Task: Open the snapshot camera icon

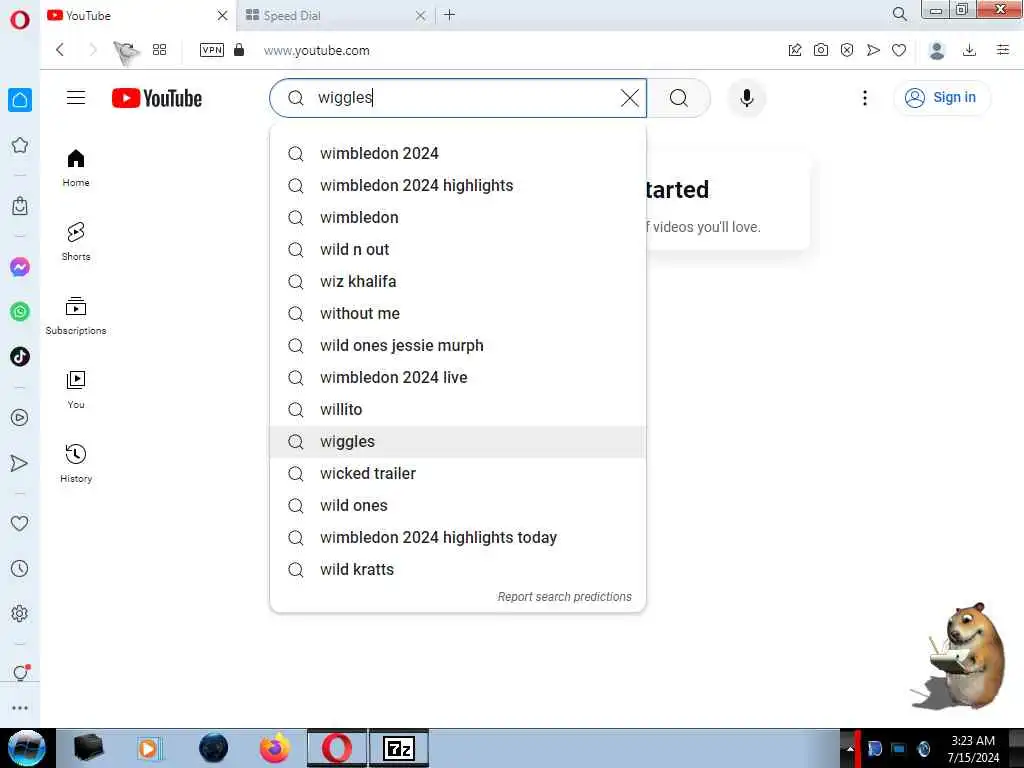Action: coord(821,50)
